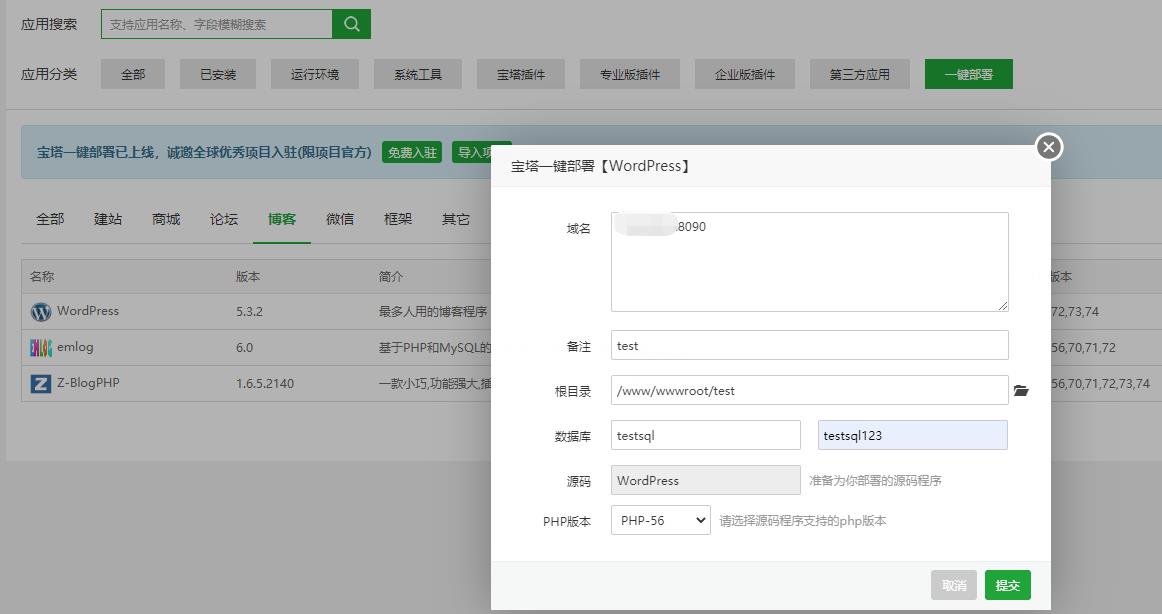Open the 其它 tab

[456, 219]
